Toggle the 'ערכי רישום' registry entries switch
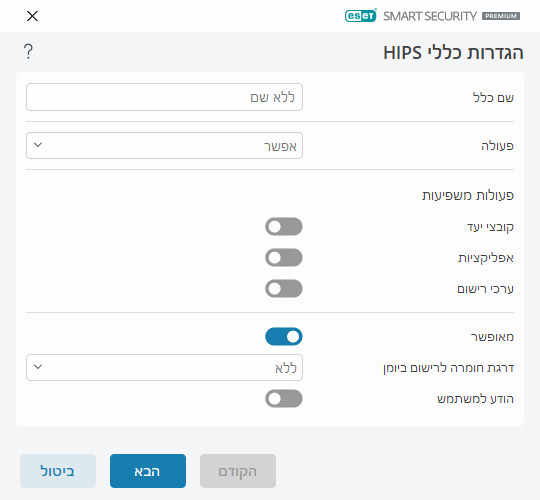Viewport: 540px width, 500px height. pyautogui.click(x=283, y=289)
